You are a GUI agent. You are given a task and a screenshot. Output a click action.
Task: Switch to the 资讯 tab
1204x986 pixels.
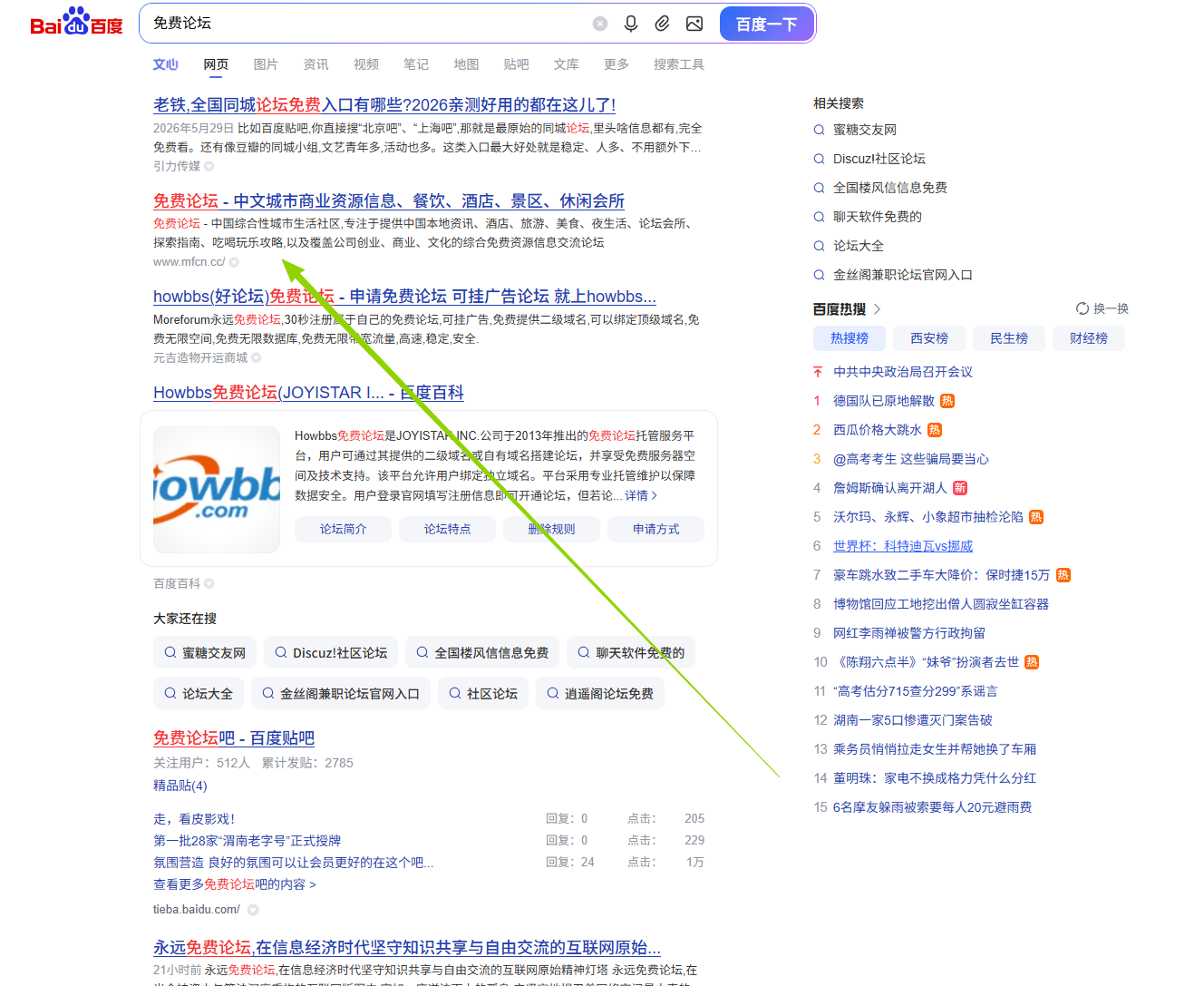316,64
